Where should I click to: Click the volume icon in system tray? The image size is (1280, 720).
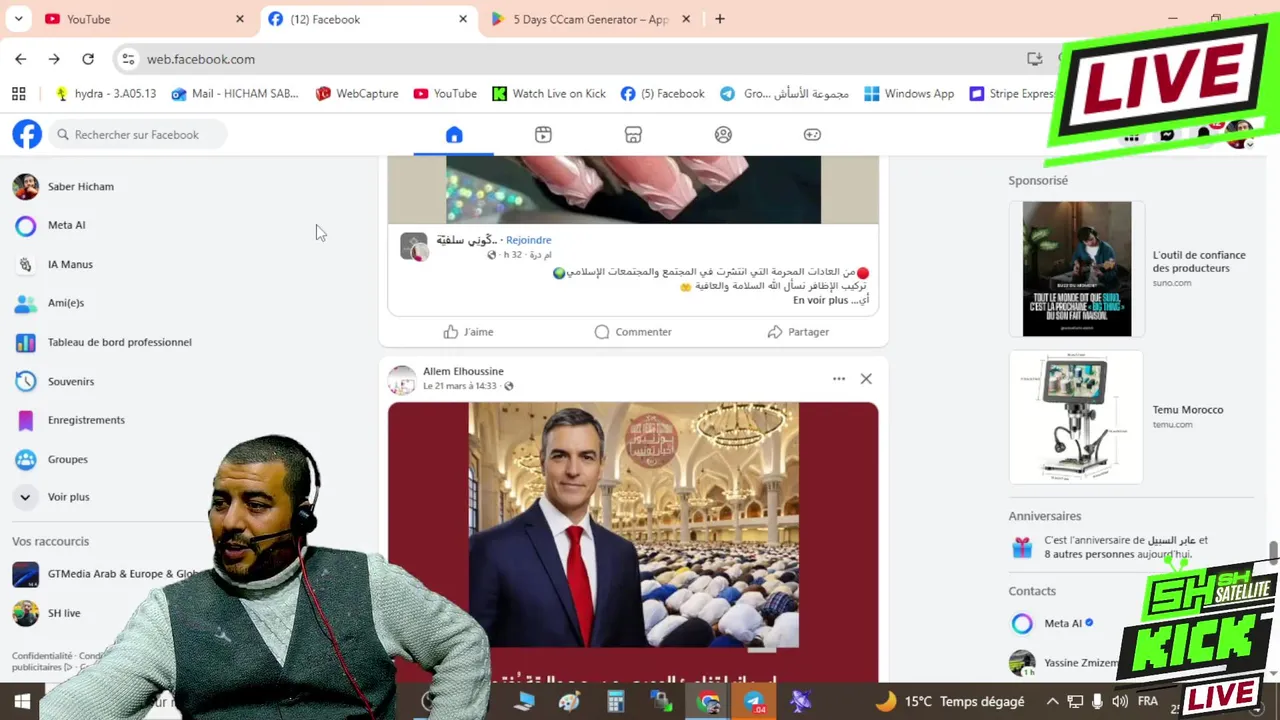click(1119, 702)
